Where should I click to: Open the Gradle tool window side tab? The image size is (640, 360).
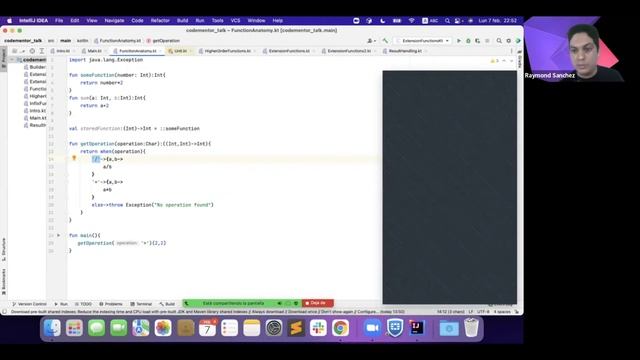pos(520,60)
